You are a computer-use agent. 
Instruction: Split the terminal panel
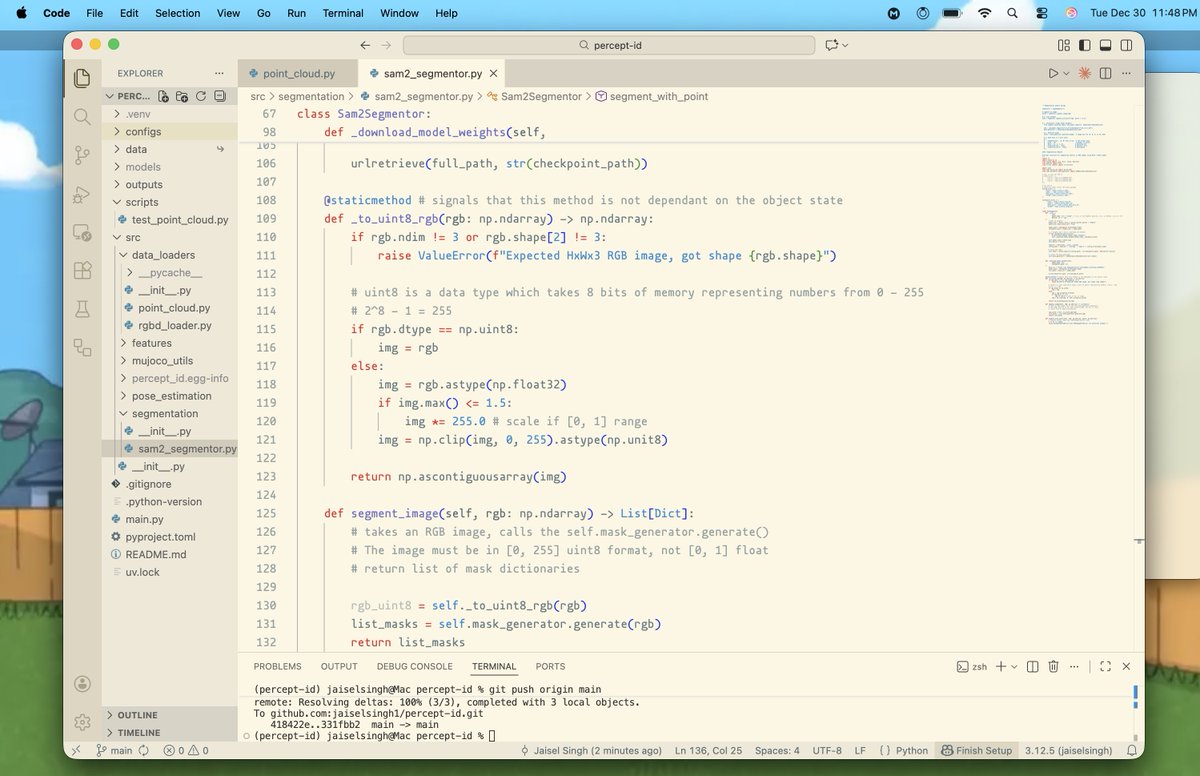coord(1034,666)
